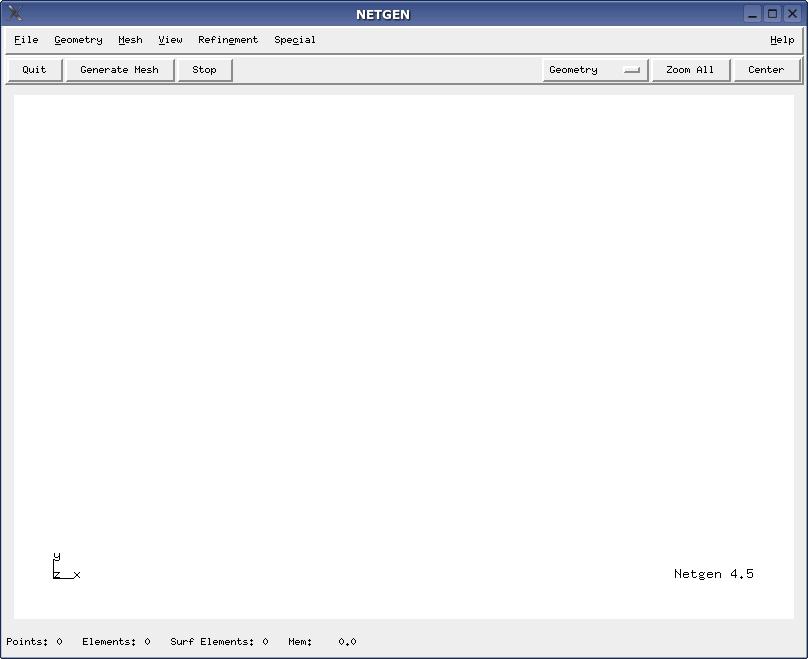Click the xyz coordinate axes indicator
This screenshot has width=808, height=659.
point(66,566)
